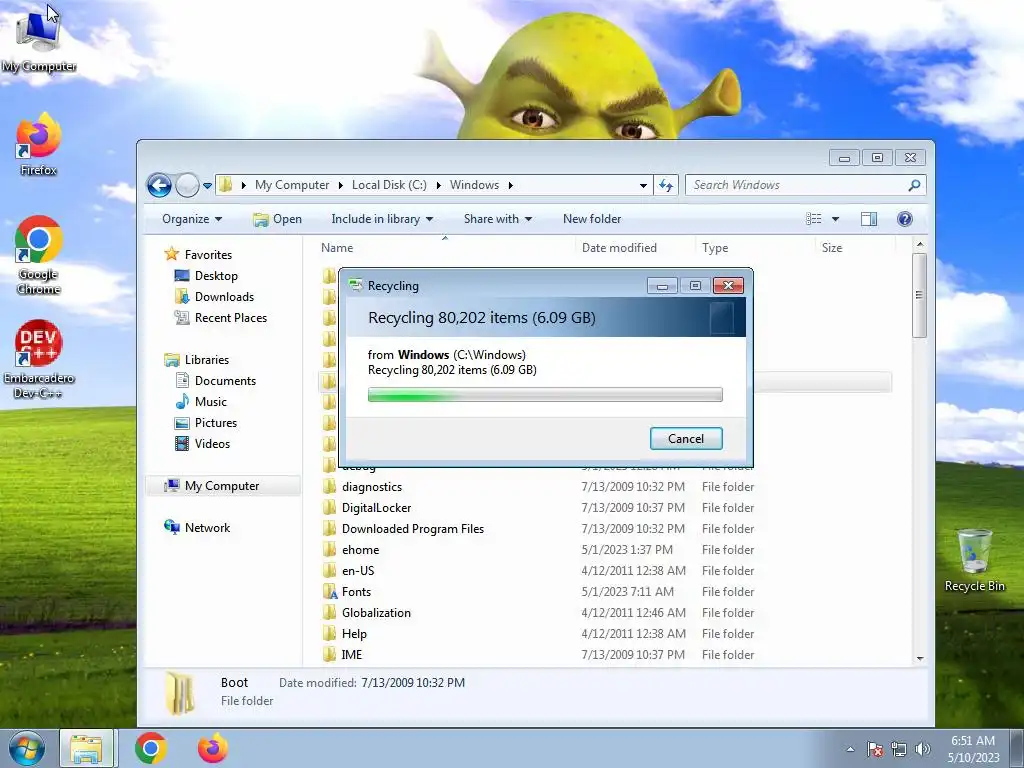Open the Pictures library
Viewport: 1024px width, 768px height.
216,423
